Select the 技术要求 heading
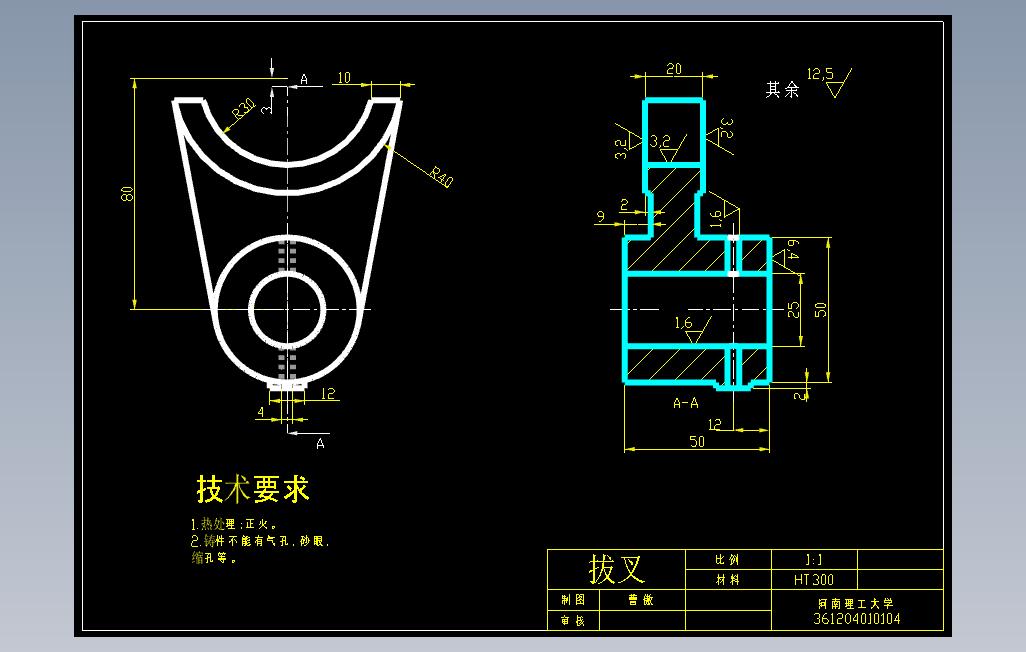Image resolution: width=1026 pixels, height=652 pixels. pos(253,489)
